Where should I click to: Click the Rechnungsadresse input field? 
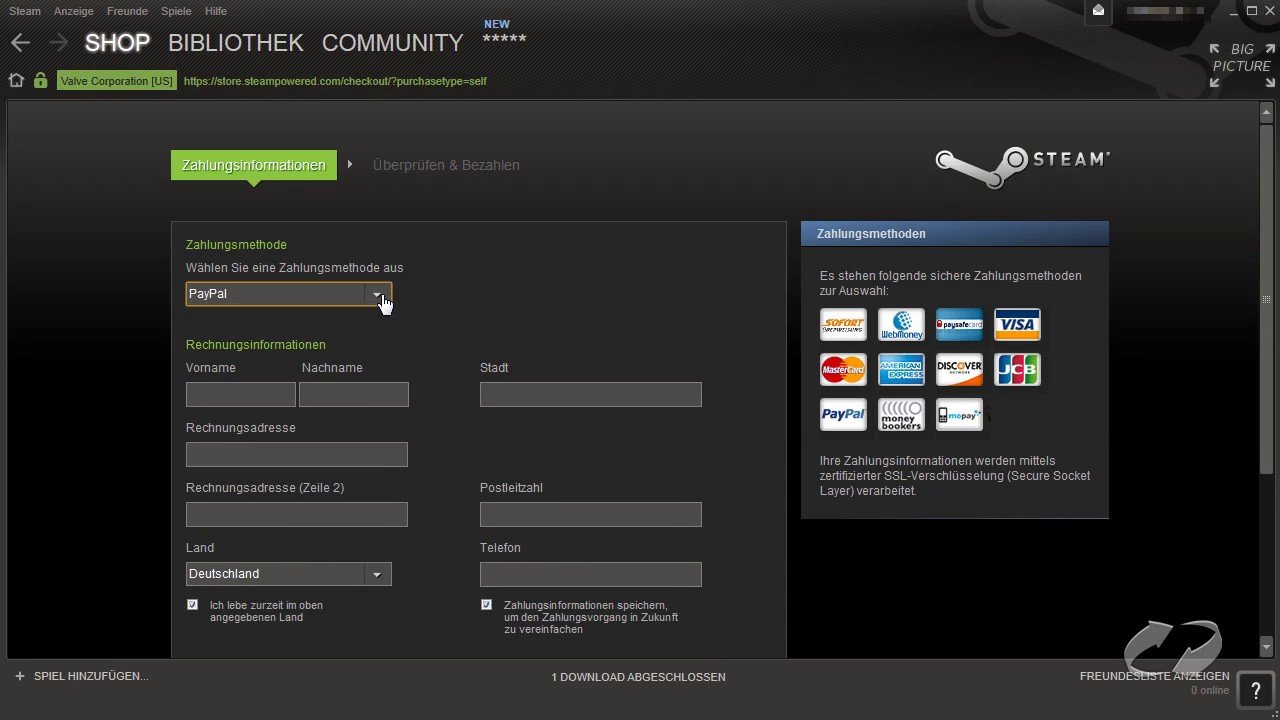tap(297, 454)
